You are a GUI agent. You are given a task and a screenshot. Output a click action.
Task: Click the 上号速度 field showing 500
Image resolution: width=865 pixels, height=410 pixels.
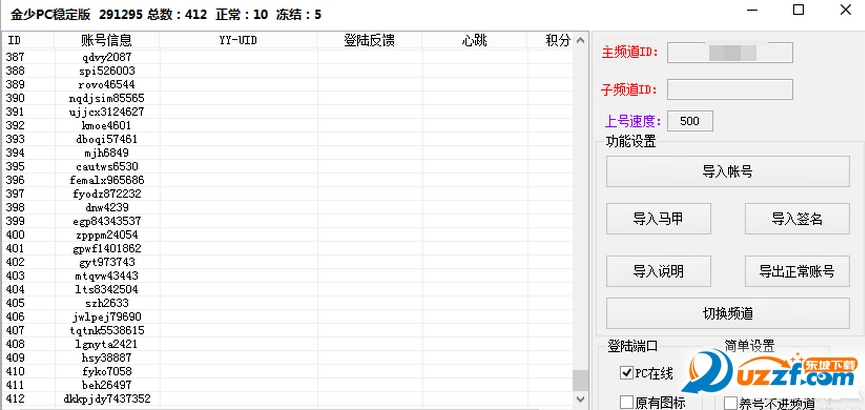coord(690,121)
